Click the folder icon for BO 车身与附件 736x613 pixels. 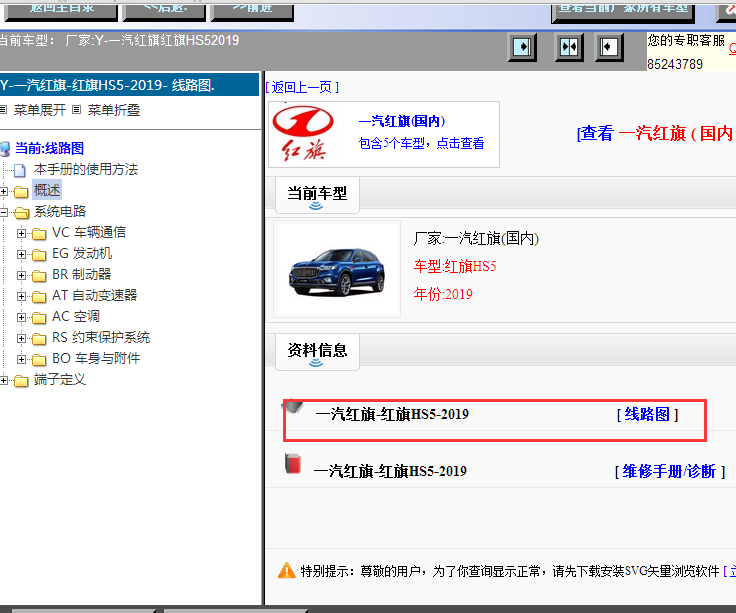39,360
